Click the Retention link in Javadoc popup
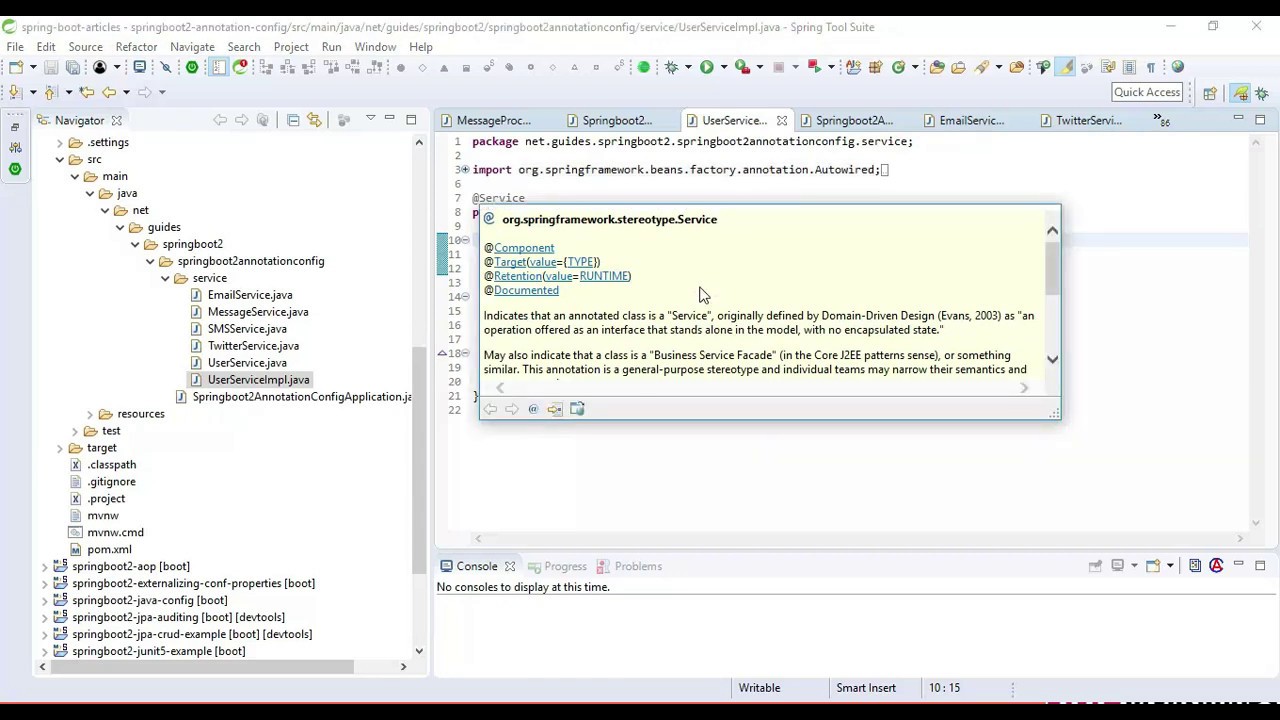Image resolution: width=1280 pixels, height=720 pixels. pyautogui.click(x=517, y=276)
